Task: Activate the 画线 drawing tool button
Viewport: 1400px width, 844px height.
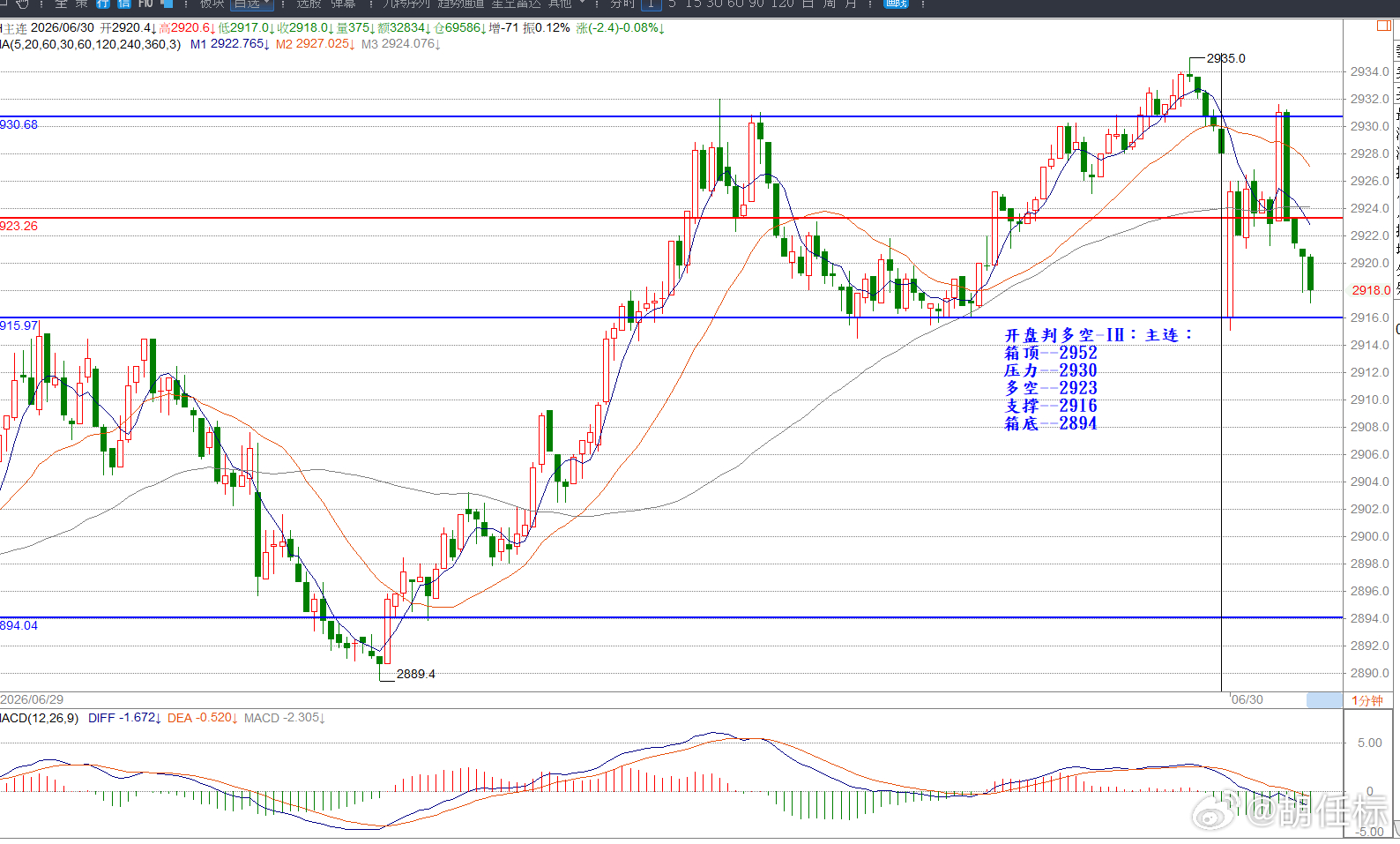Action: 896,4
